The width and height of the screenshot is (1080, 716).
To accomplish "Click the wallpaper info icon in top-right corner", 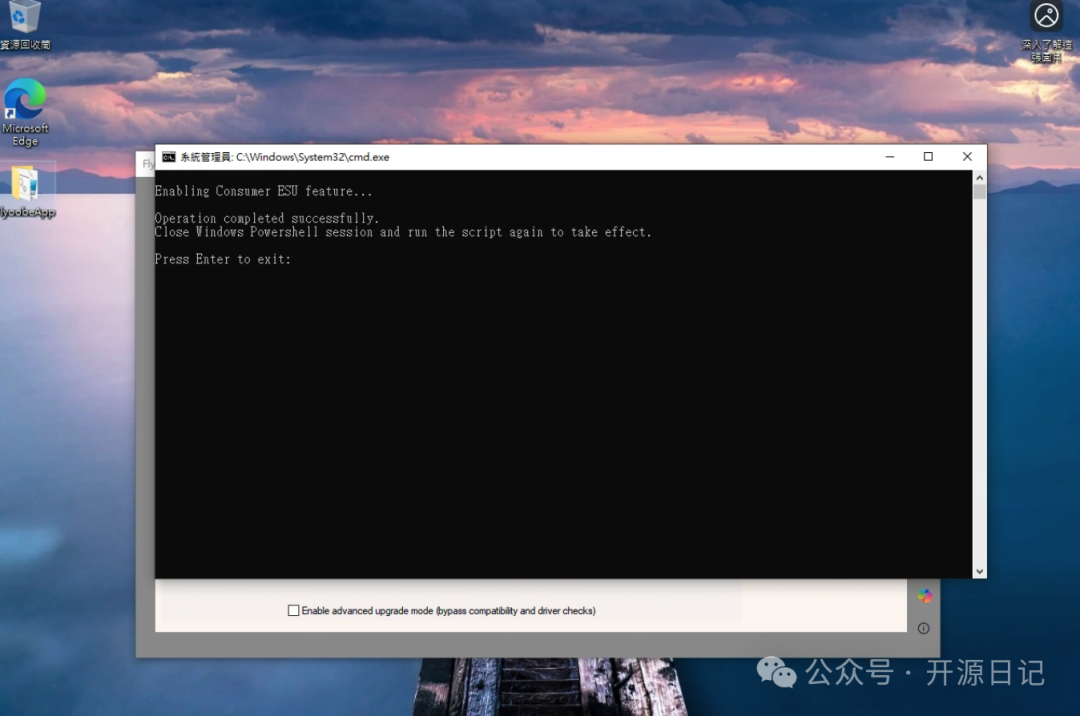I will click(x=1046, y=16).
